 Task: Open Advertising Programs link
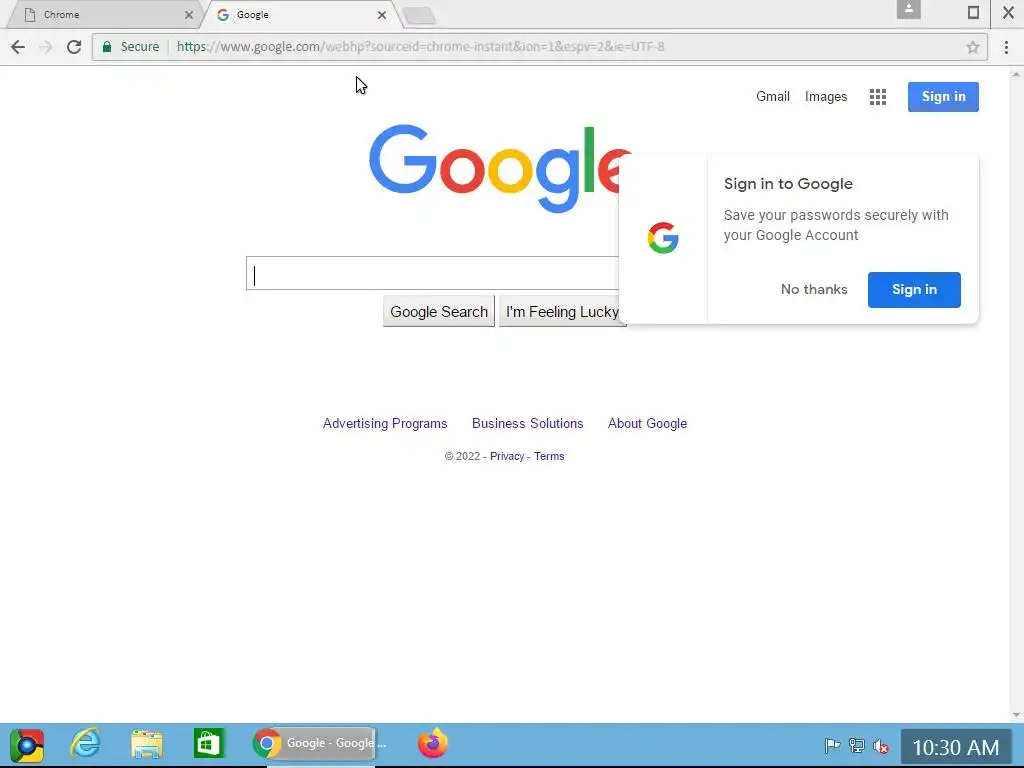[x=385, y=423]
